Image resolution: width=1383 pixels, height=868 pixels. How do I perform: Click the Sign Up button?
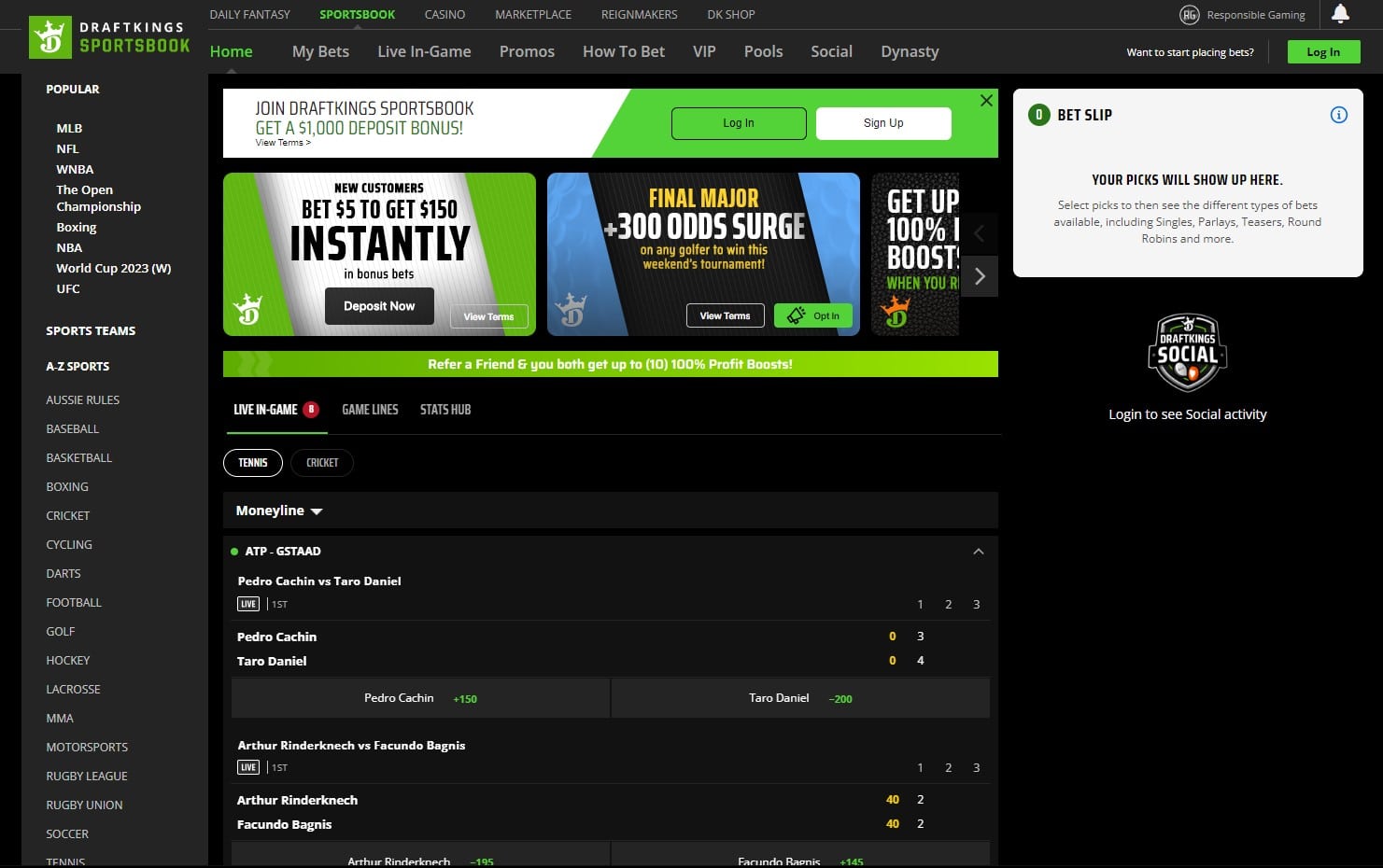[883, 123]
